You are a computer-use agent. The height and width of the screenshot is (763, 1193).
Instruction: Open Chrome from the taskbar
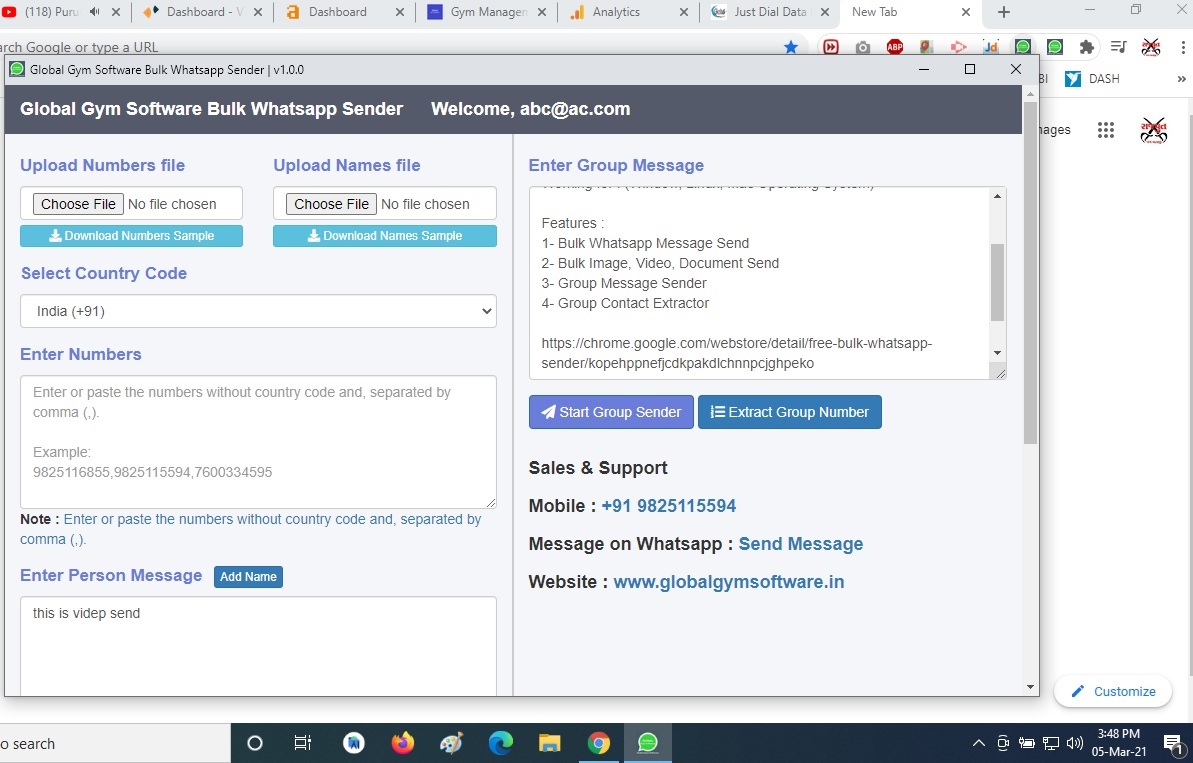click(x=600, y=743)
